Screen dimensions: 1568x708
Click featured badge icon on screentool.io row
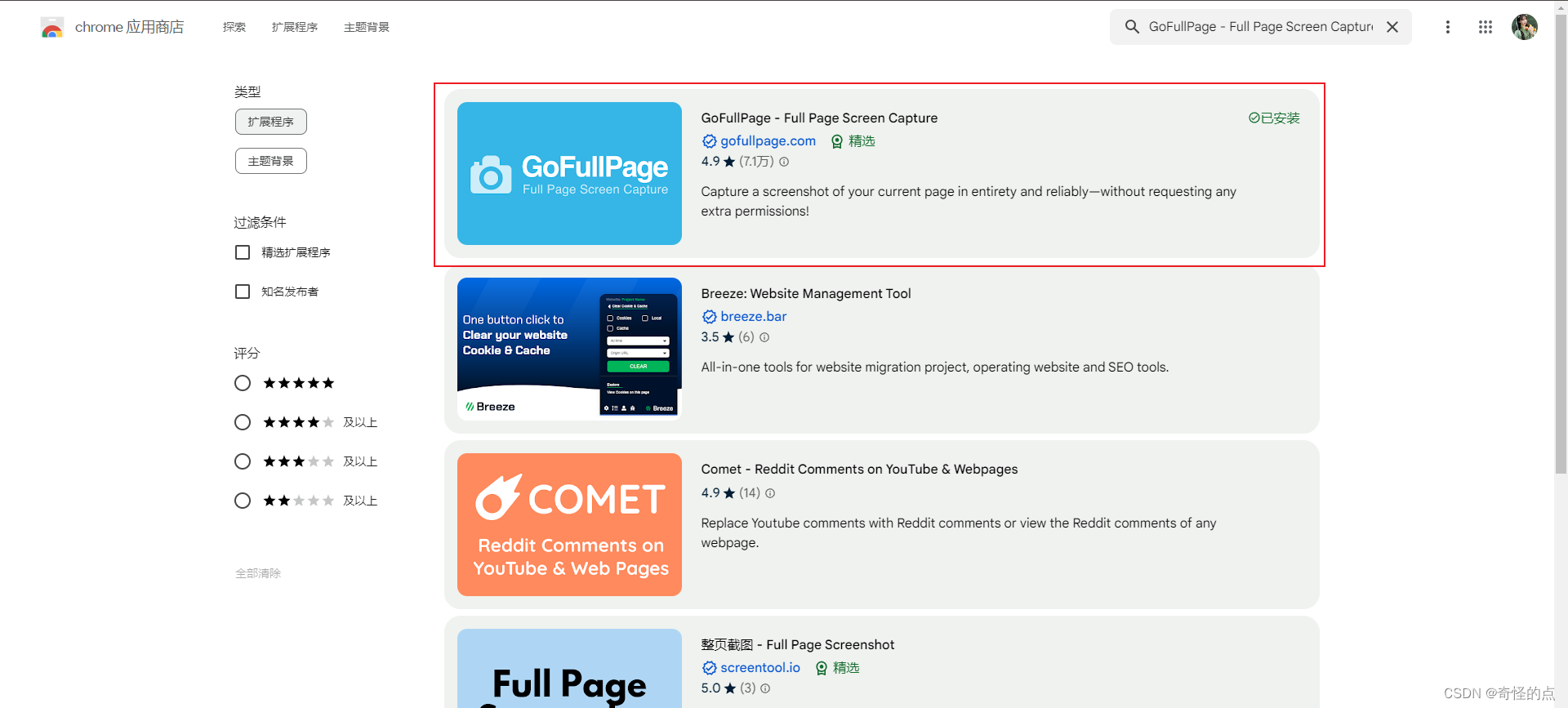[x=822, y=668]
